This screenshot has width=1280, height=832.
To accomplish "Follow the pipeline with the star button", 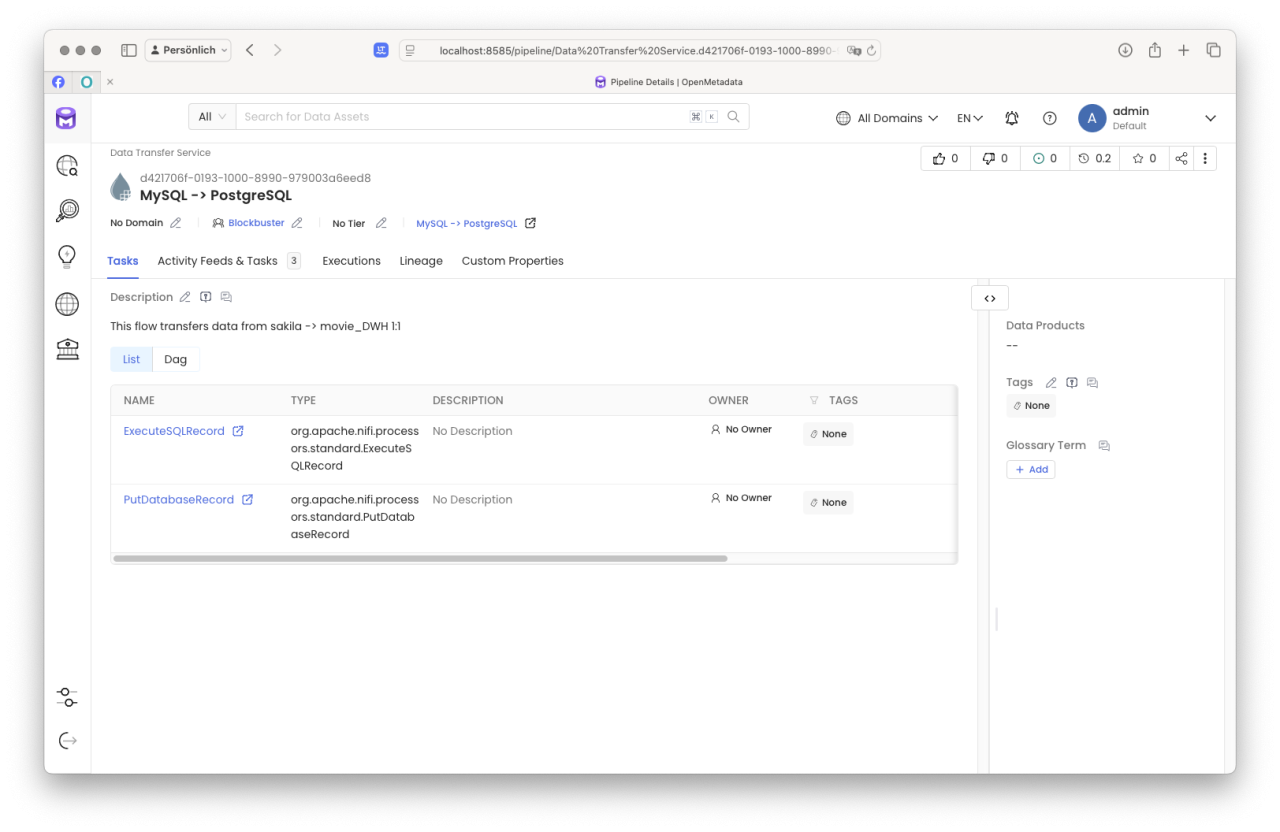I will click(x=1144, y=158).
